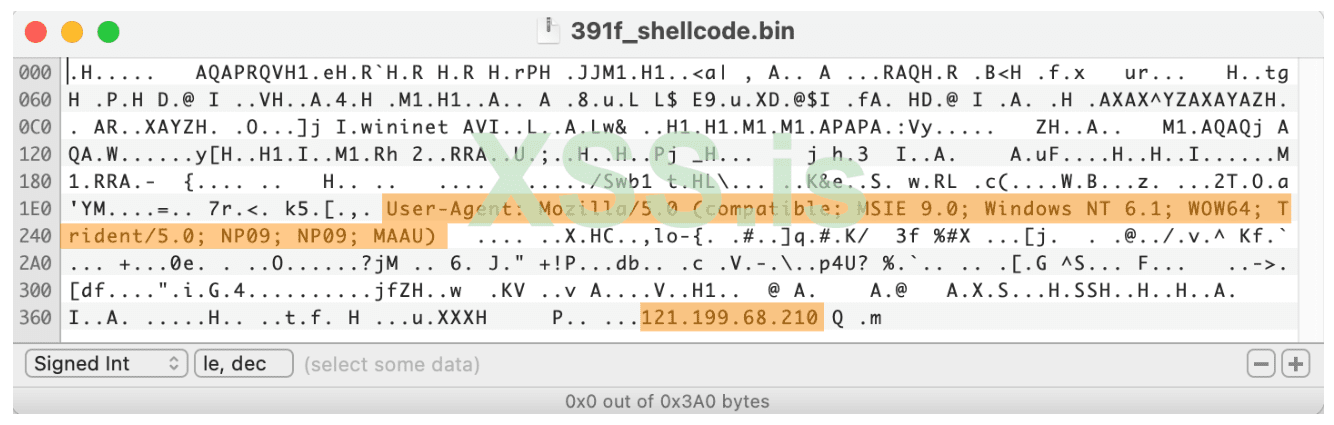Click the plus button to add an inspector row
1334x425 pixels.
point(1296,364)
